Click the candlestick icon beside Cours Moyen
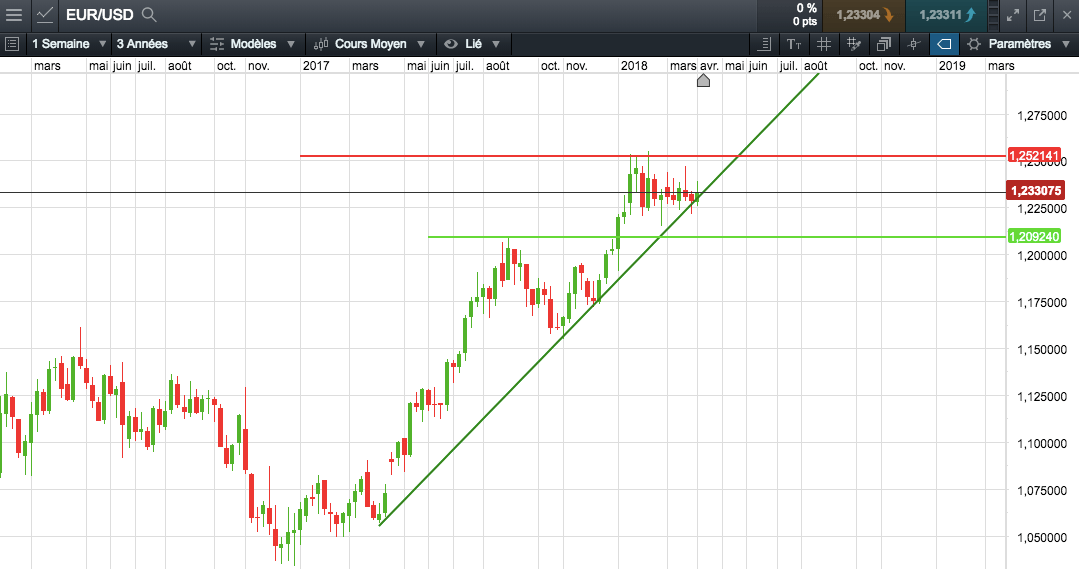 click(321, 44)
